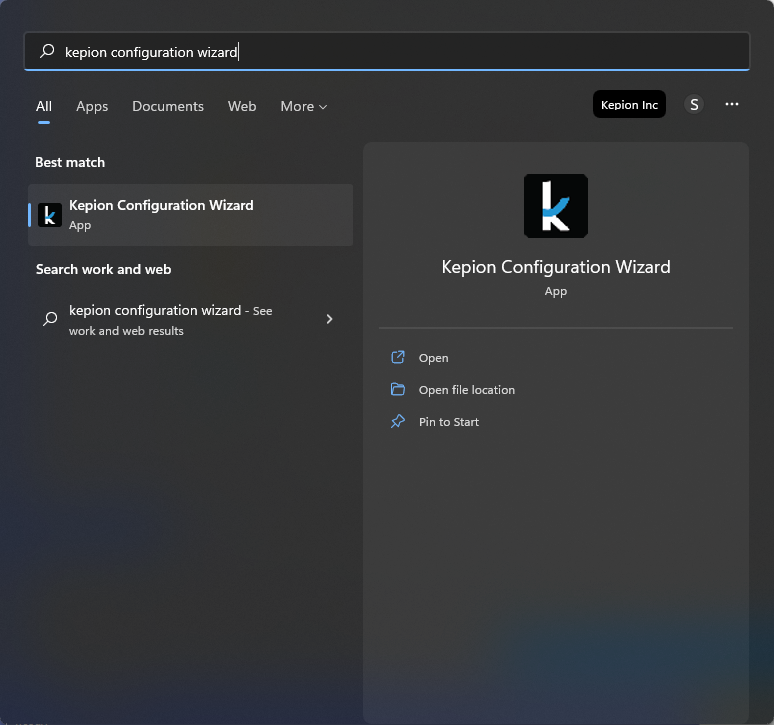Click the search field containing kepion configuration wizard

click(387, 51)
